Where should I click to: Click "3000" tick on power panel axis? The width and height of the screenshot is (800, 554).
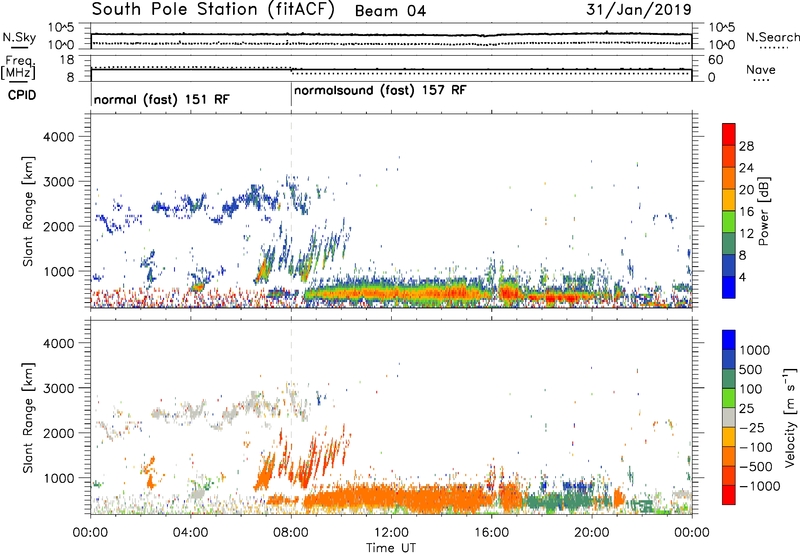click(x=58, y=182)
